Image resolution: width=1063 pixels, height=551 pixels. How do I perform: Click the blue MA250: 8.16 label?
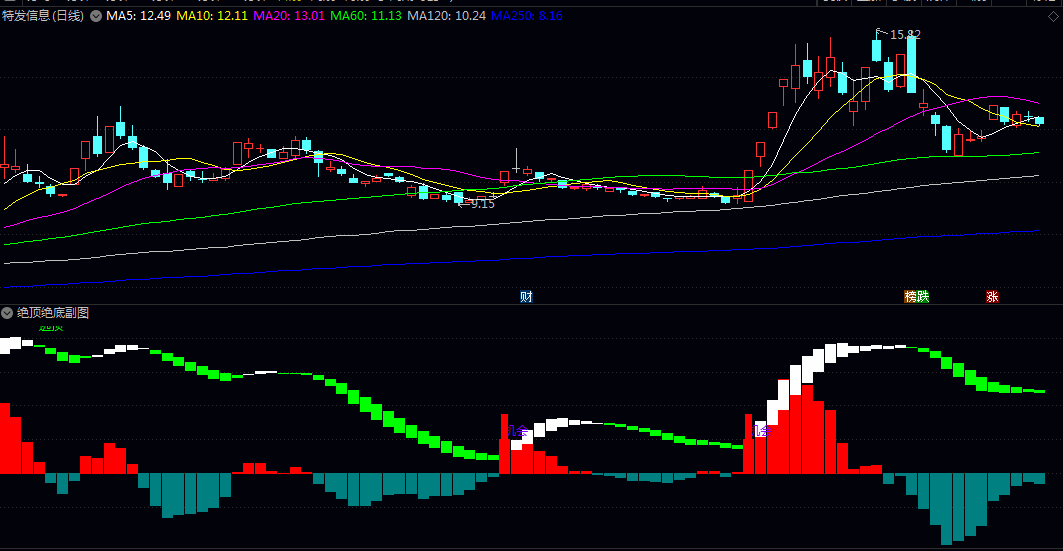[x=527, y=16]
